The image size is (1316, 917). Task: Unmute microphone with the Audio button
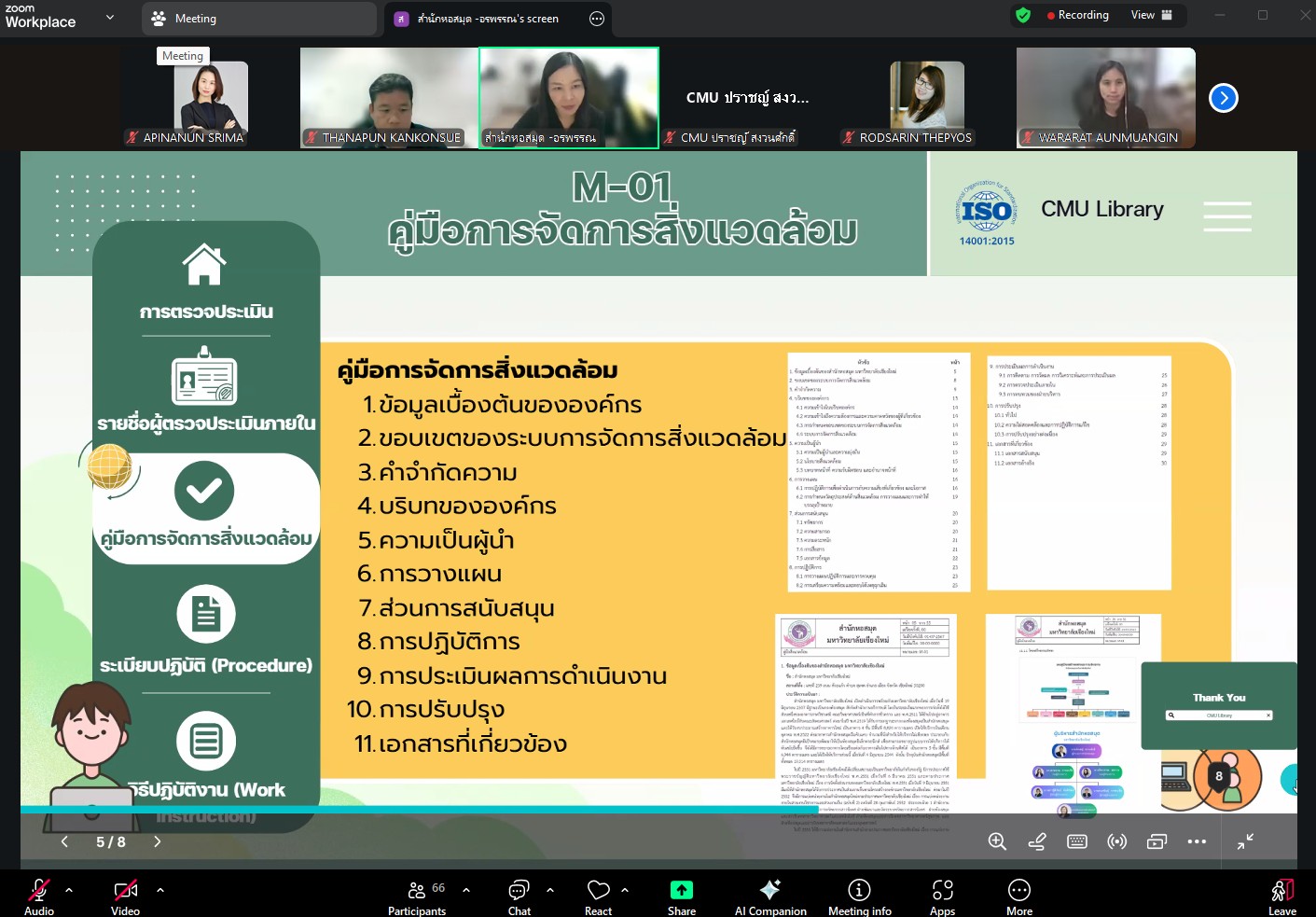(38, 891)
